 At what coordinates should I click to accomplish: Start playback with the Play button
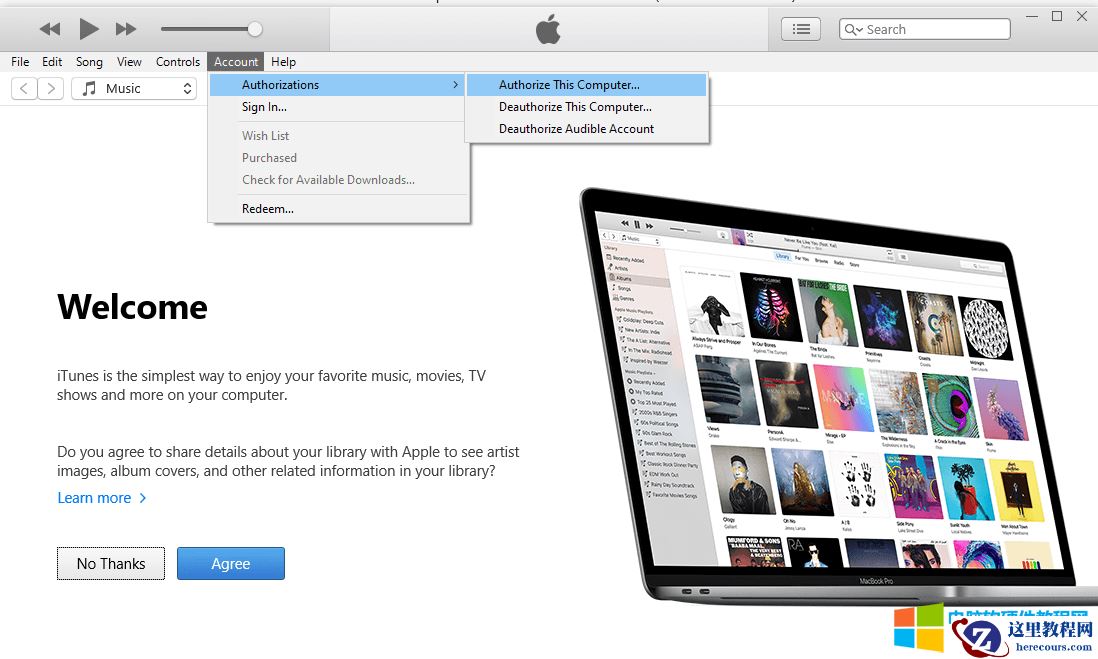coord(89,29)
